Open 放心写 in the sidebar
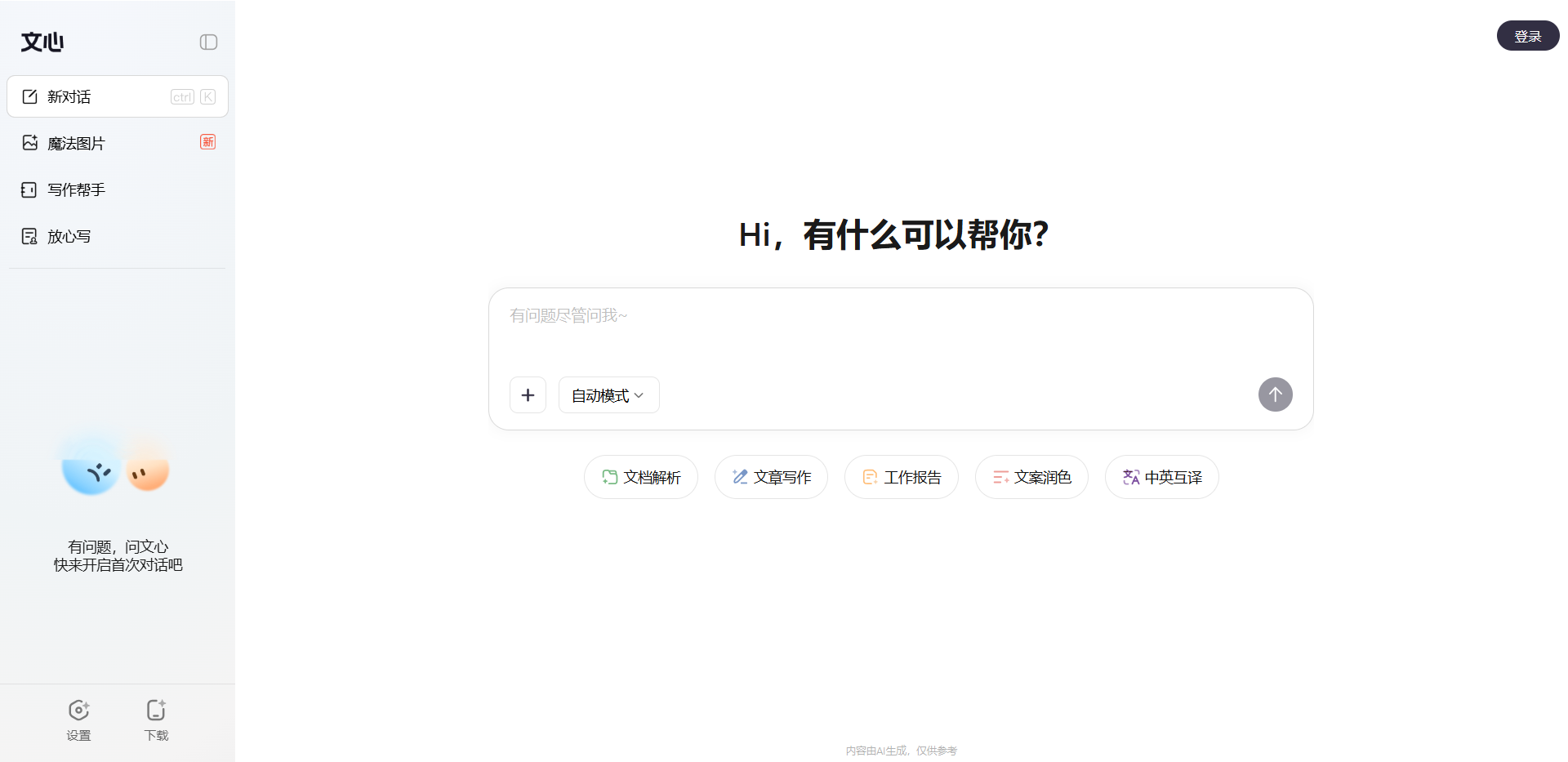 click(68, 236)
